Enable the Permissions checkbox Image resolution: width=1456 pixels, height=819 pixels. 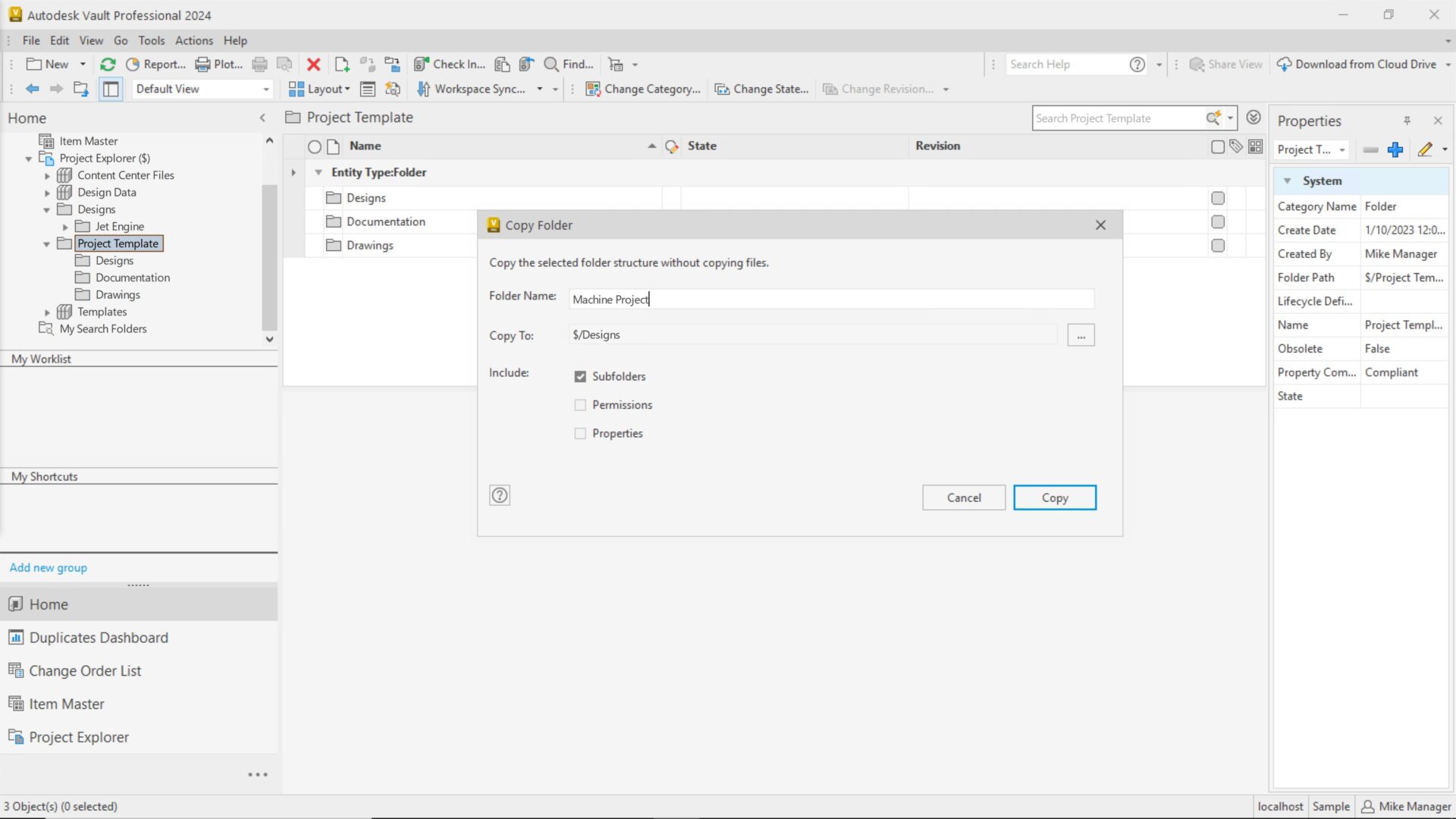point(580,405)
